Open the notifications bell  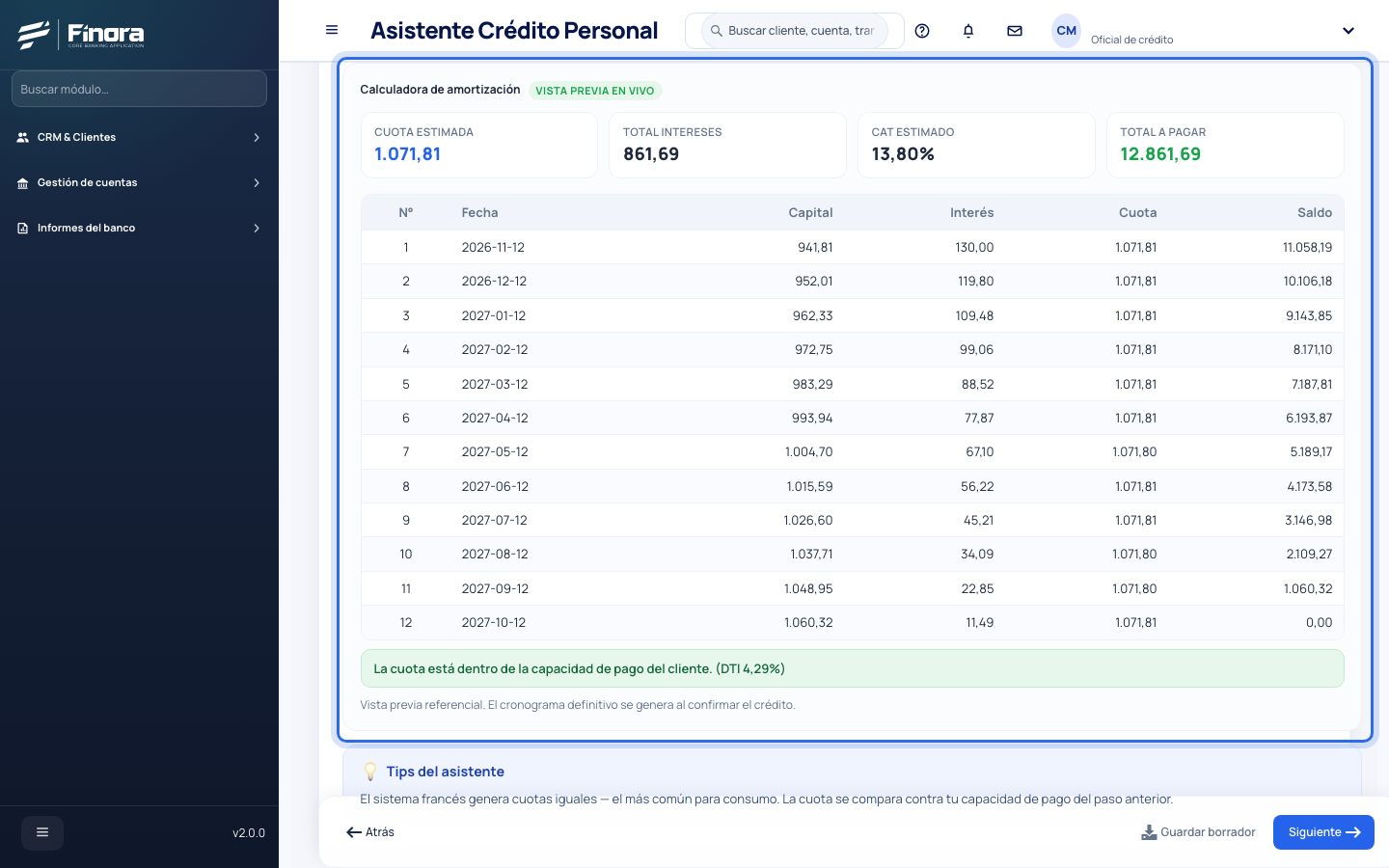[x=968, y=31]
